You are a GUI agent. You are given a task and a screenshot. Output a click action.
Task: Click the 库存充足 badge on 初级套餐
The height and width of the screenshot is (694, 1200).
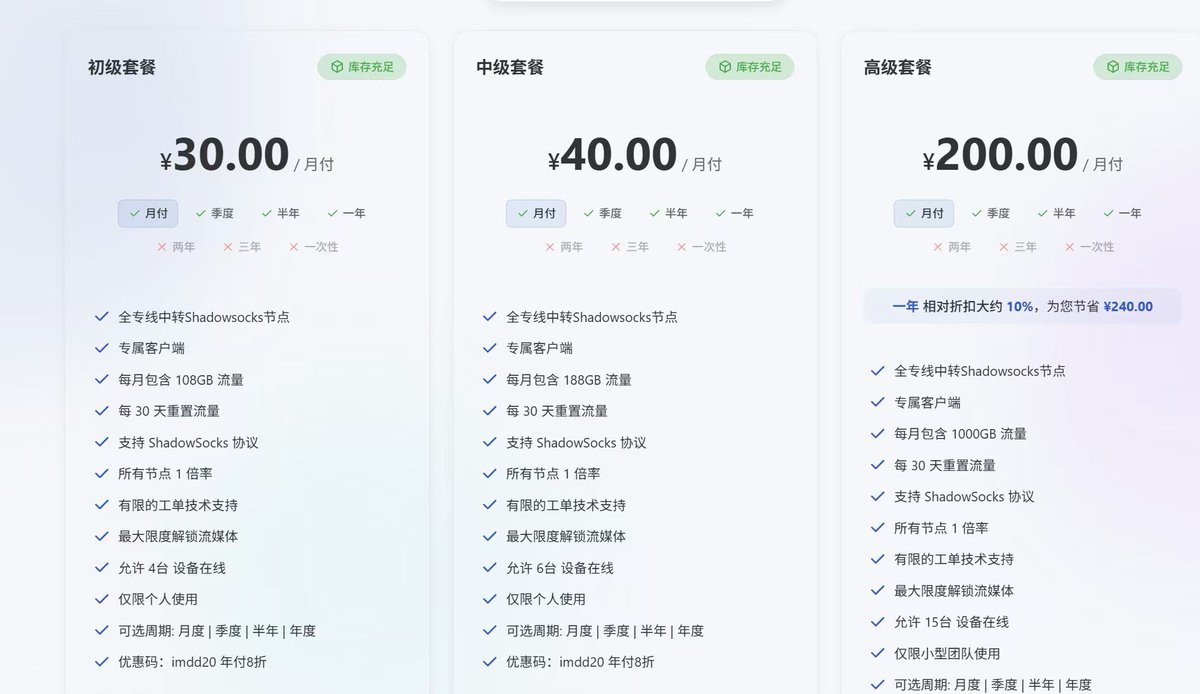[362, 67]
